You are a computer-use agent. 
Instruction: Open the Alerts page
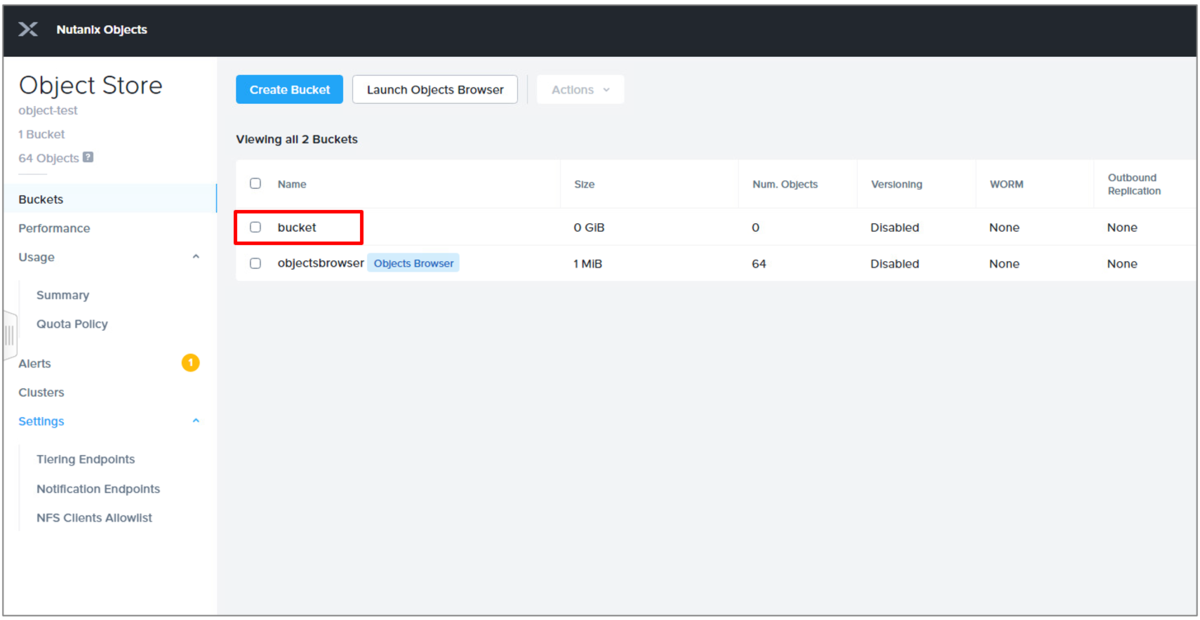pos(34,363)
